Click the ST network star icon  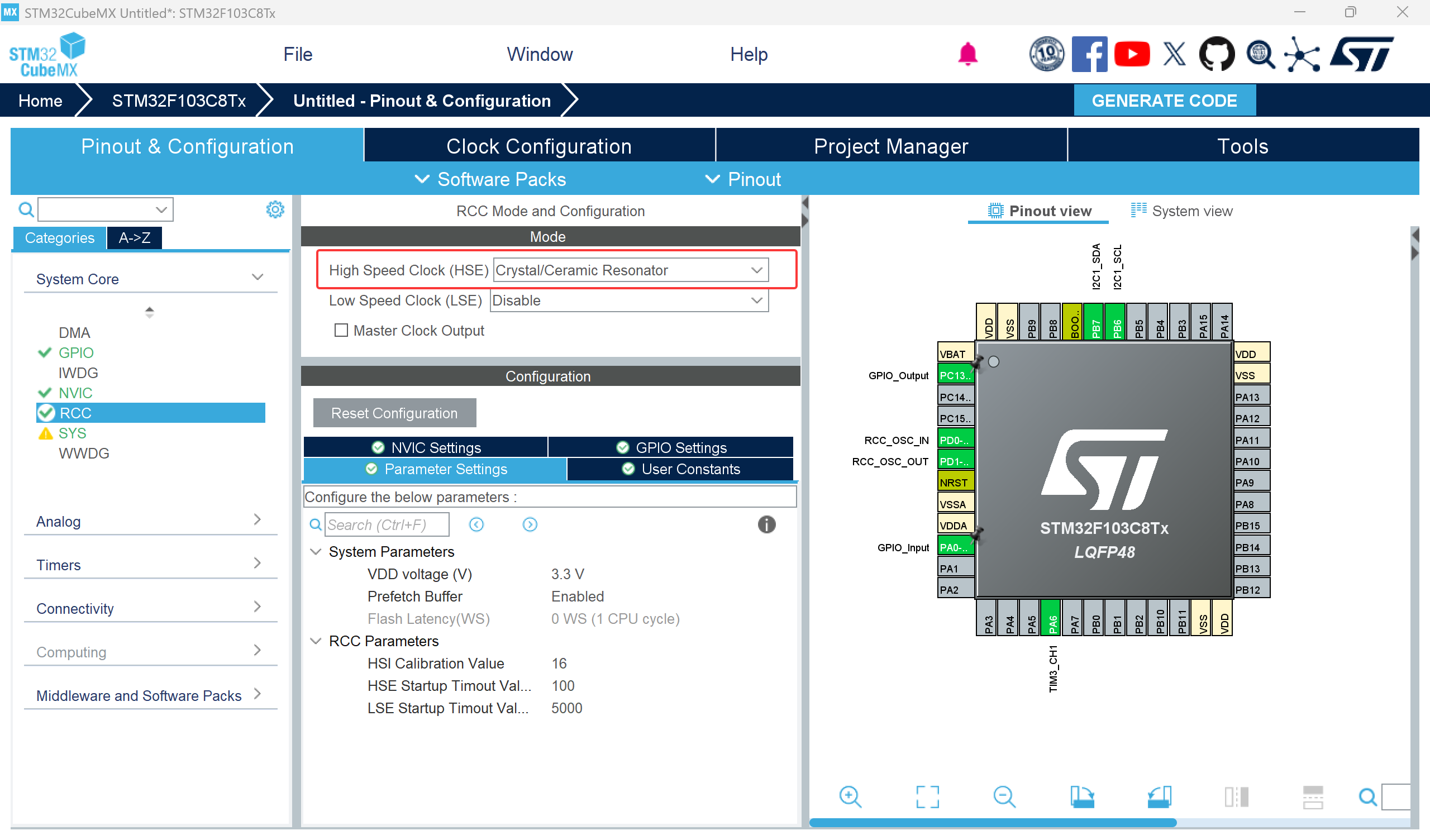(x=1302, y=55)
